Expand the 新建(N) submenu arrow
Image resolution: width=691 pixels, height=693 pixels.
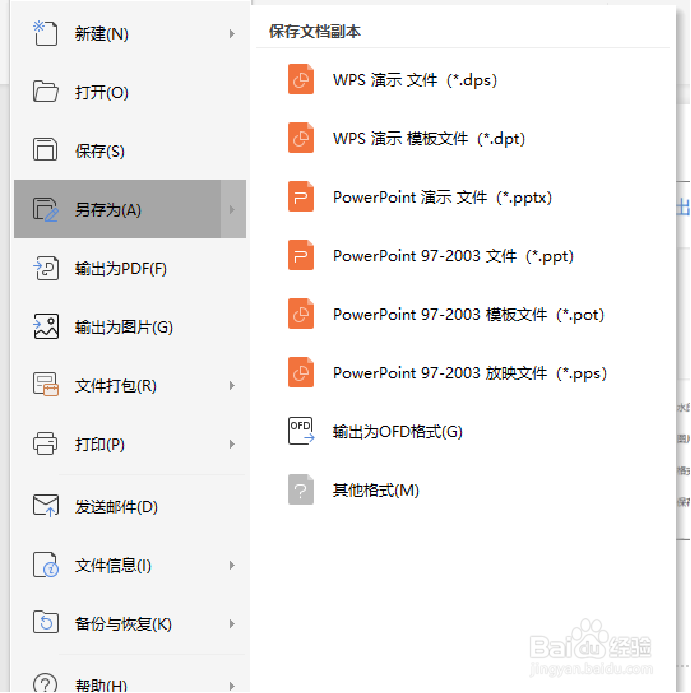(232, 34)
